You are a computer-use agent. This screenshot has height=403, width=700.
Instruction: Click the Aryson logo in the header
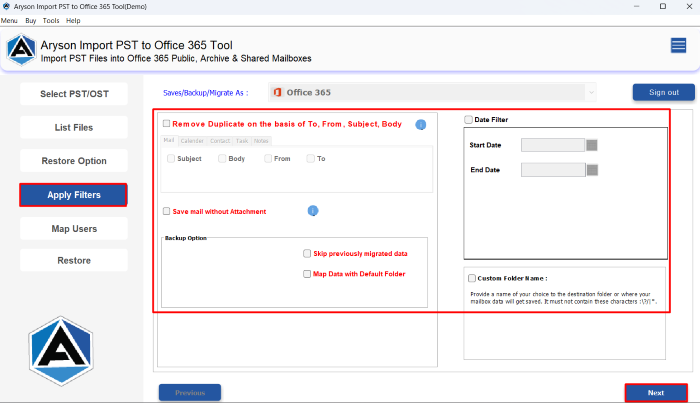coord(21,50)
